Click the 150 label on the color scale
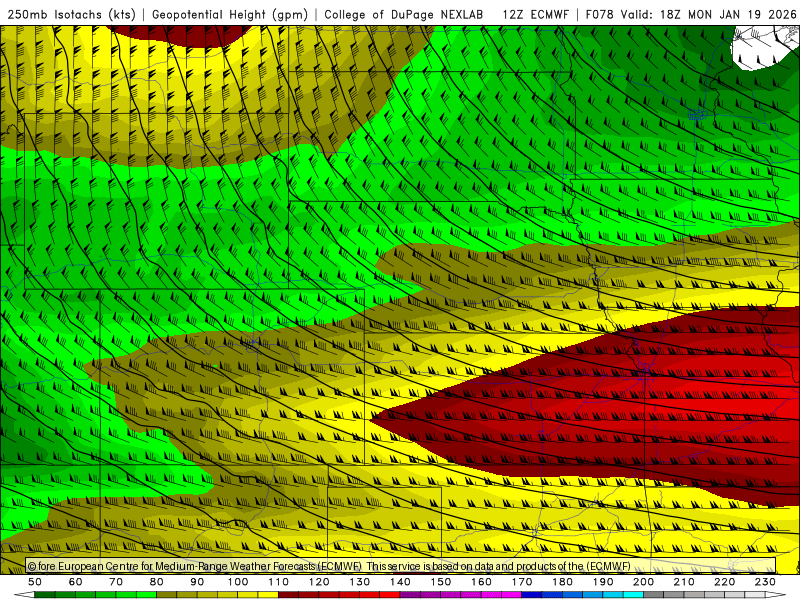This screenshot has width=800, height=600. click(441, 582)
